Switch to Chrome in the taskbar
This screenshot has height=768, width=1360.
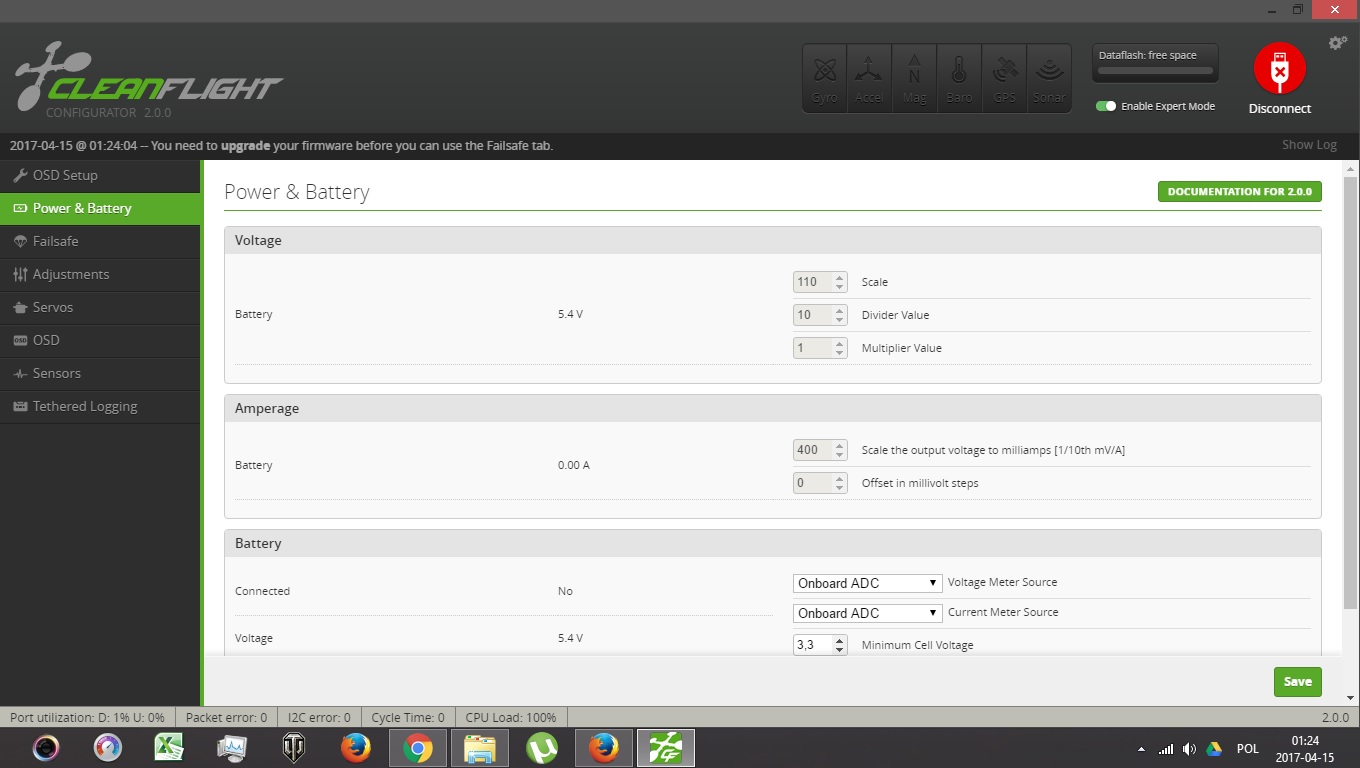418,748
